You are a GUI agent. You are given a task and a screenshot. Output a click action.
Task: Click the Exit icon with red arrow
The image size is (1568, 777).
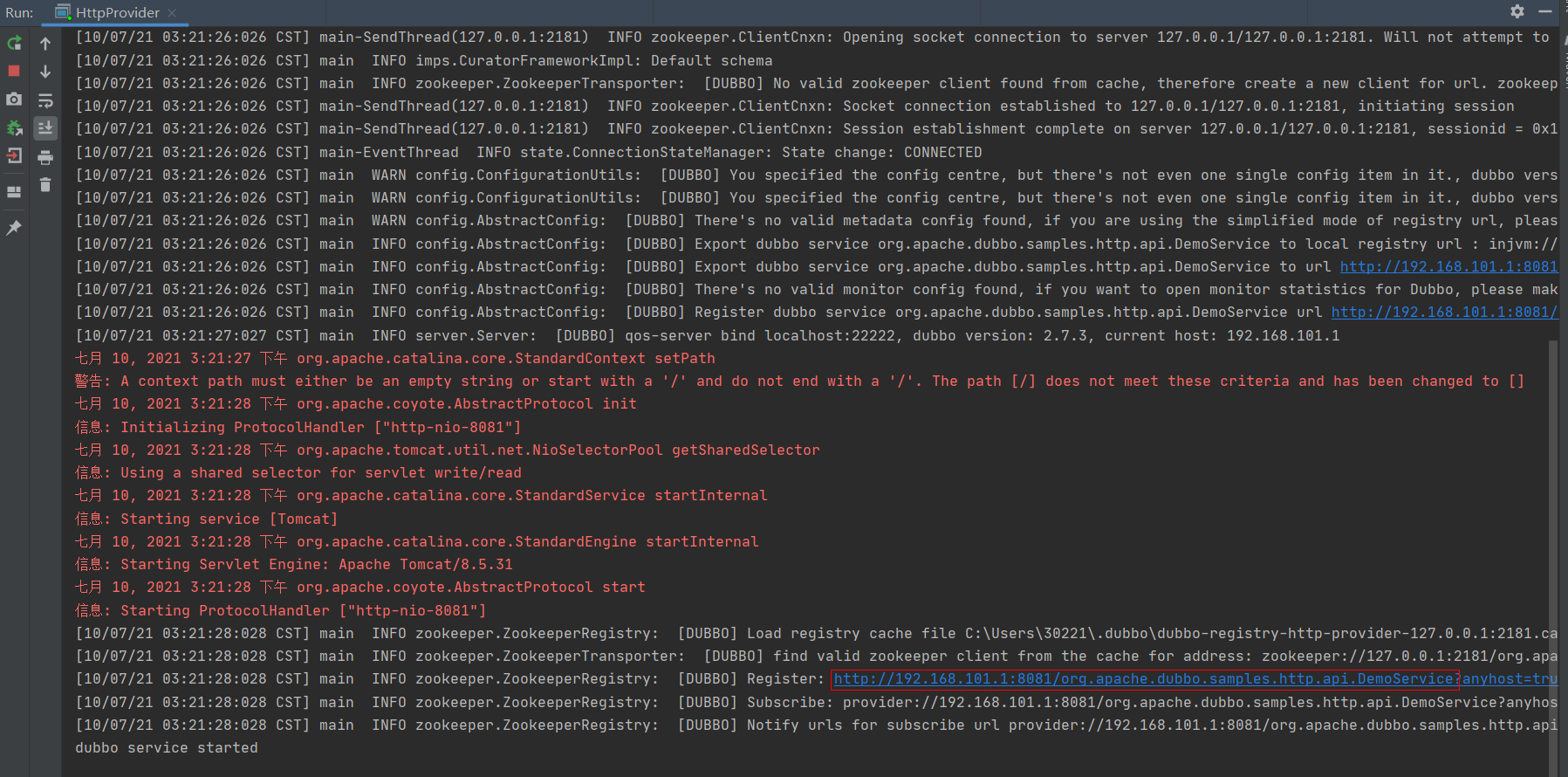[14, 156]
